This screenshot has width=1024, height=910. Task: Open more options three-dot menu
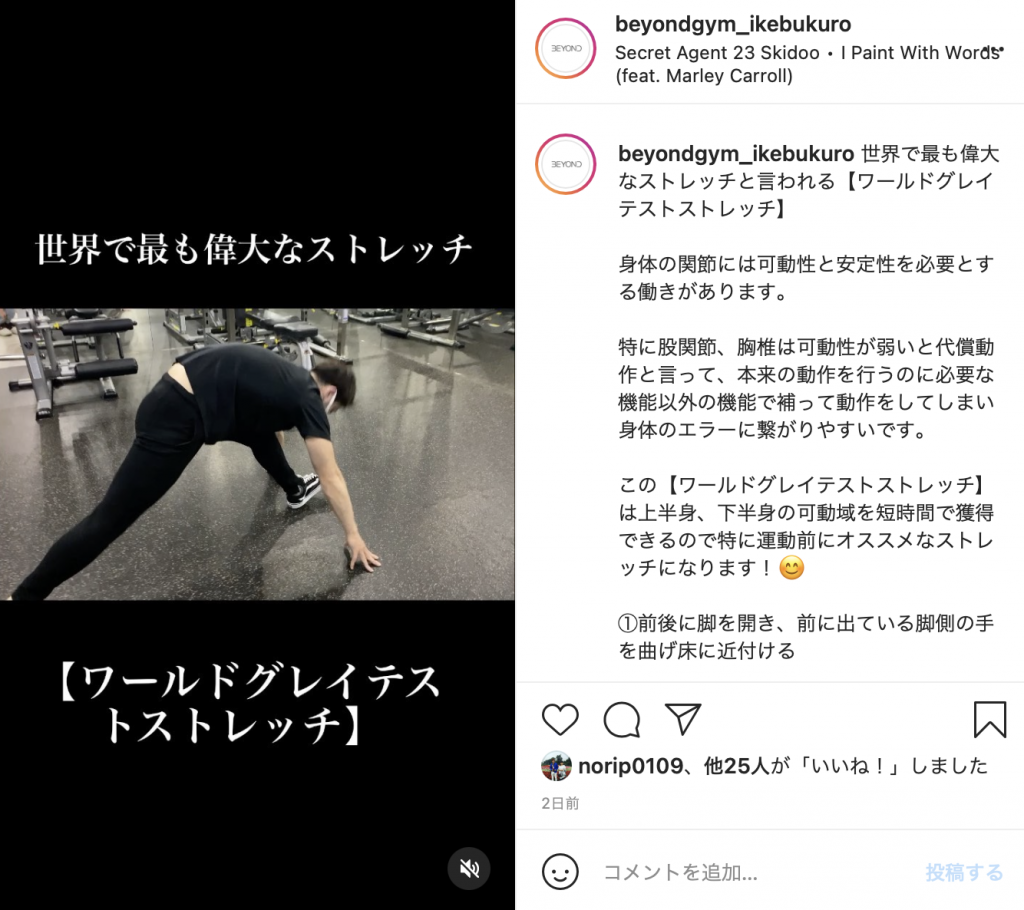(993, 49)
